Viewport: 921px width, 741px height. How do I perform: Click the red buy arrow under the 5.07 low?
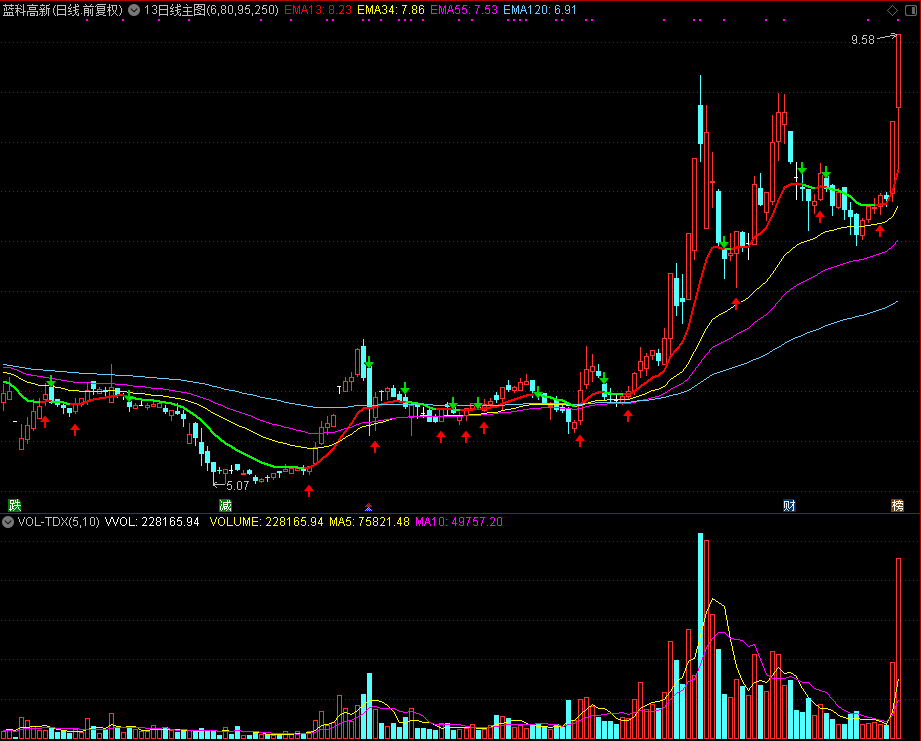[x=309, y=490]
